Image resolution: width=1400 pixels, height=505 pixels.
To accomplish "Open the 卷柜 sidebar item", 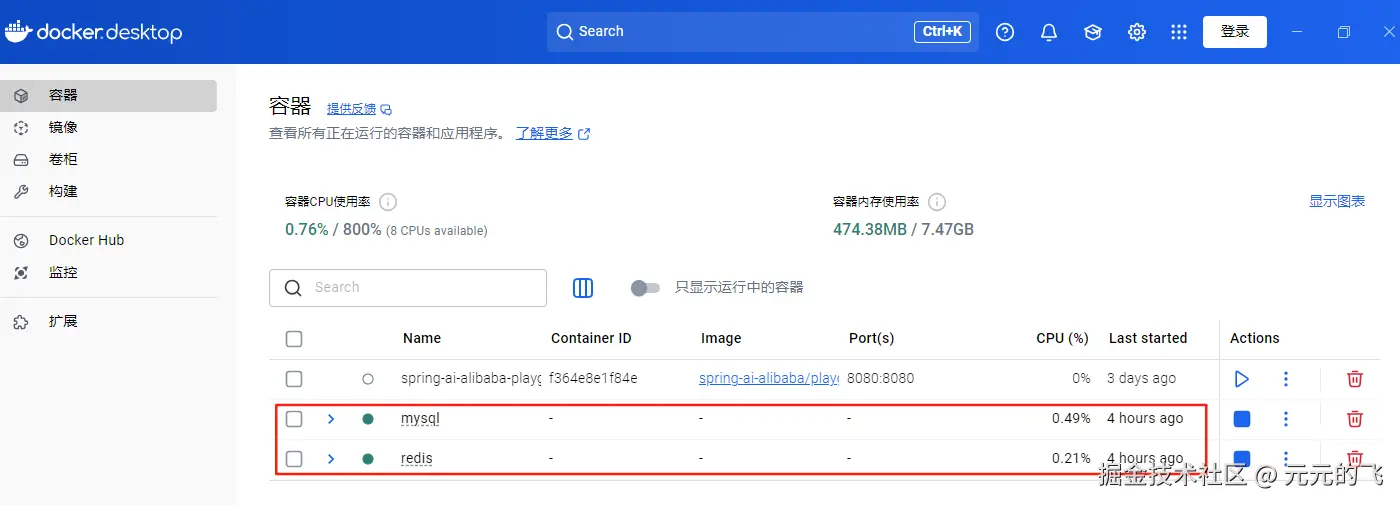I will 108,160.
